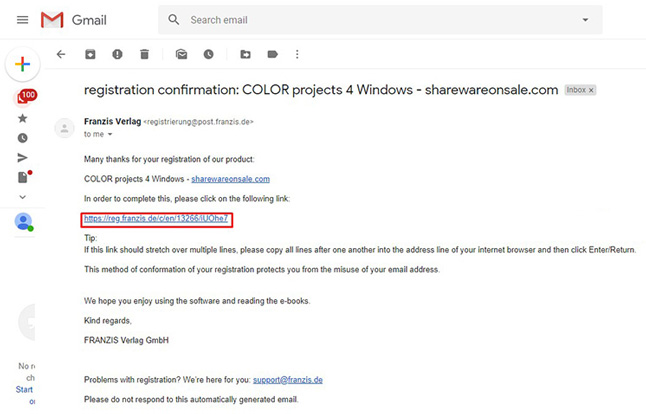Go back to the inbox list
Screen dimensions: 646x414
(x=62, y=54)
